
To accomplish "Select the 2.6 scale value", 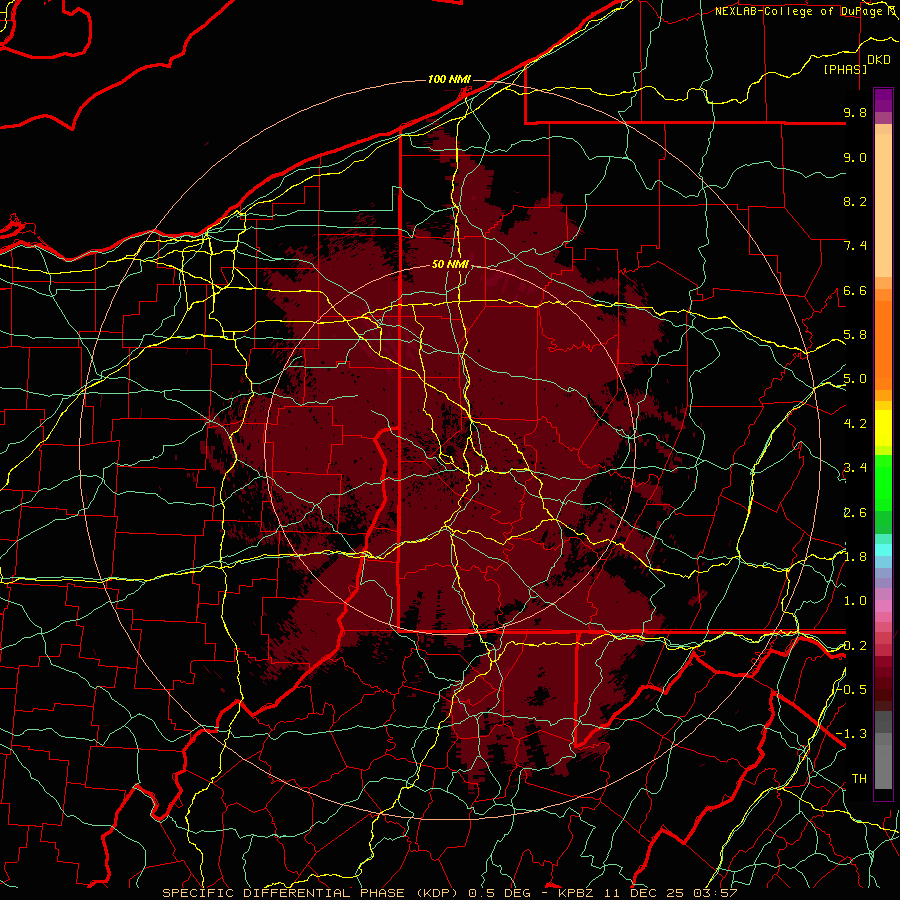I will [x=855, y=512].
